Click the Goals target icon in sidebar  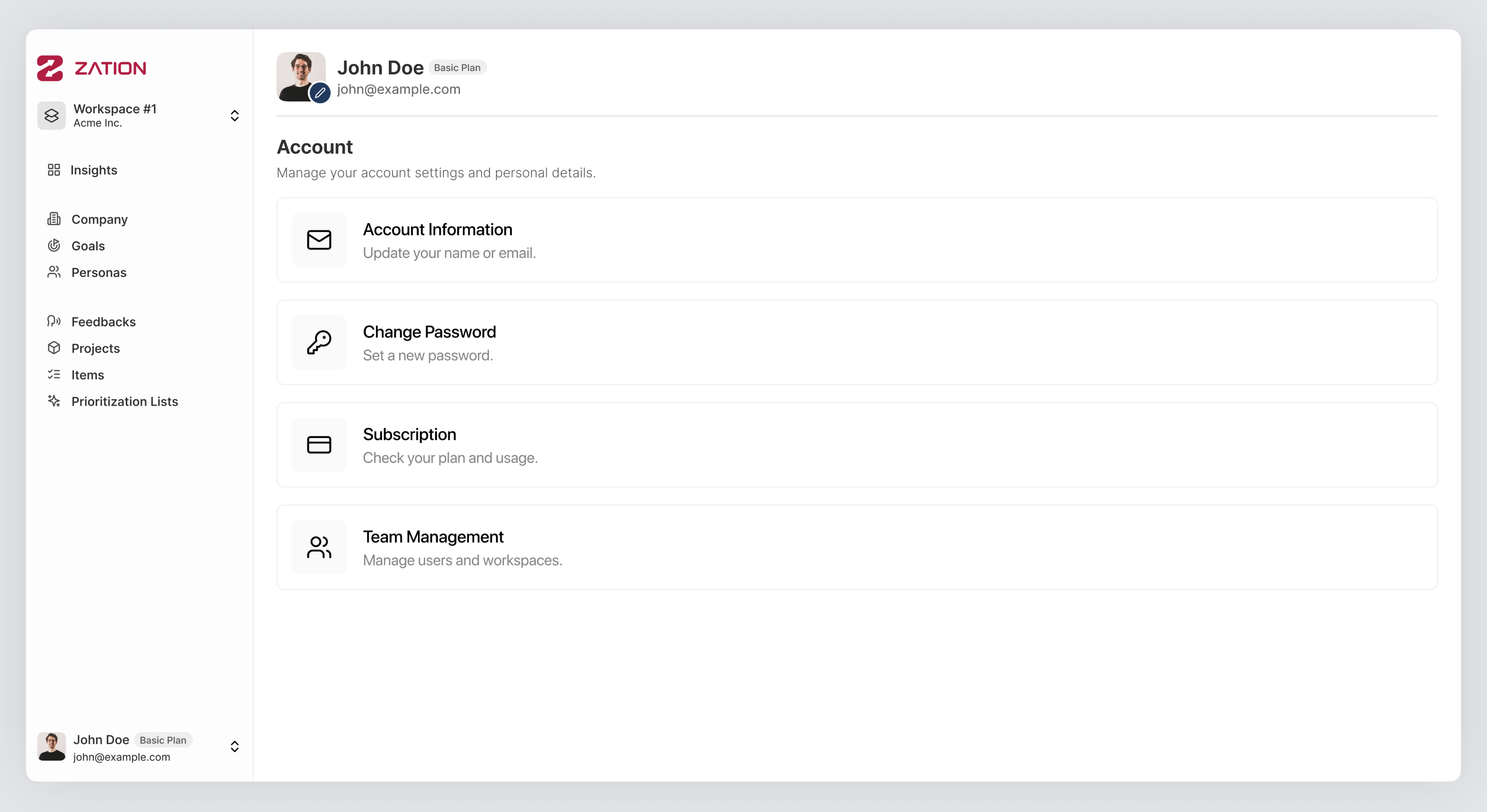pyautogui.click(x=54, y=246)
